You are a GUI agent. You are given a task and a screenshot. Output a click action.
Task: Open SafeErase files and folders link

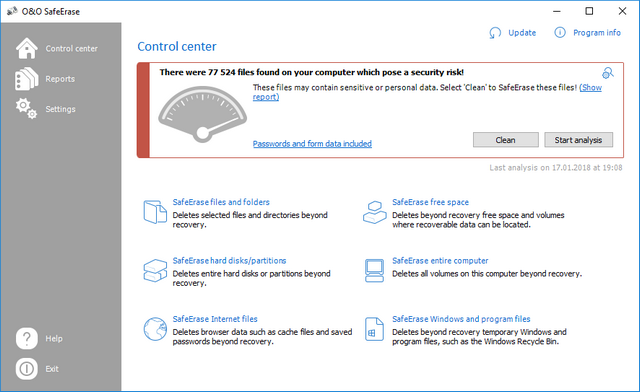221,202
